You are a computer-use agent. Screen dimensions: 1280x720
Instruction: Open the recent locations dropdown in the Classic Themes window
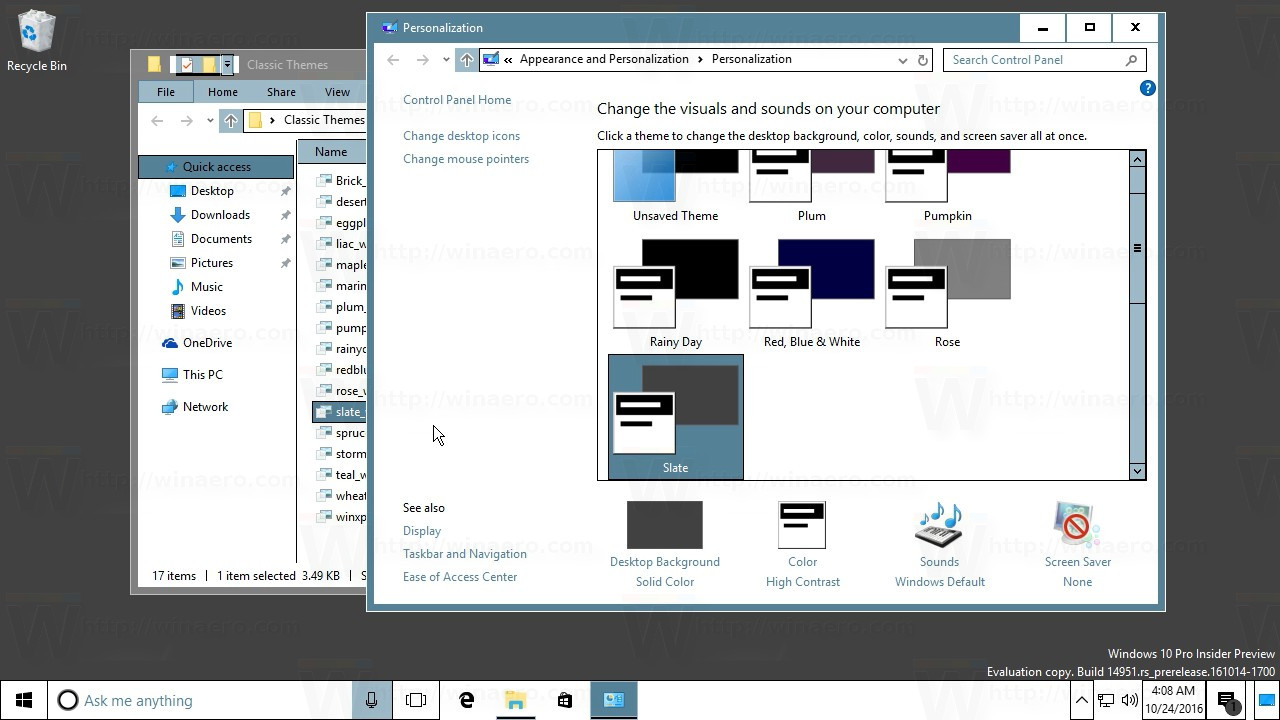coord(210,120)
